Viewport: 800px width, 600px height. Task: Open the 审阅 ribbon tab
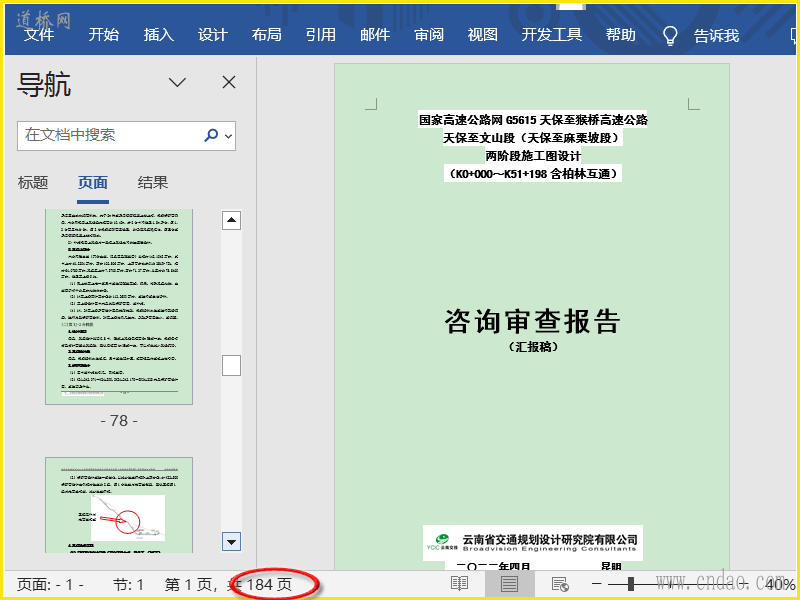(x=429, y=35)
